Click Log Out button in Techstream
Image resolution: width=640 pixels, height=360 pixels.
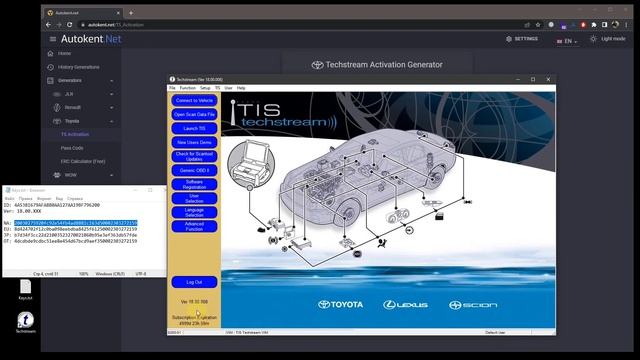(x=194, y=282)
